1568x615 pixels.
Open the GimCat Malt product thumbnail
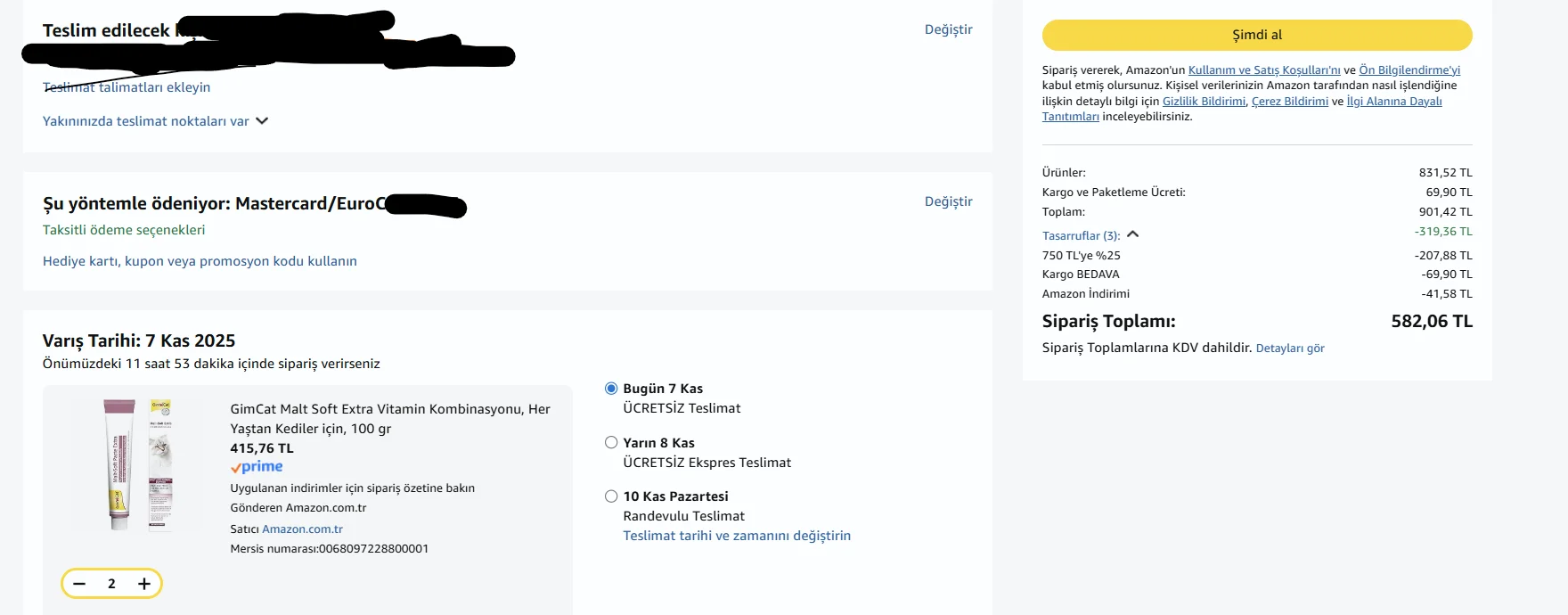(138, 464)
